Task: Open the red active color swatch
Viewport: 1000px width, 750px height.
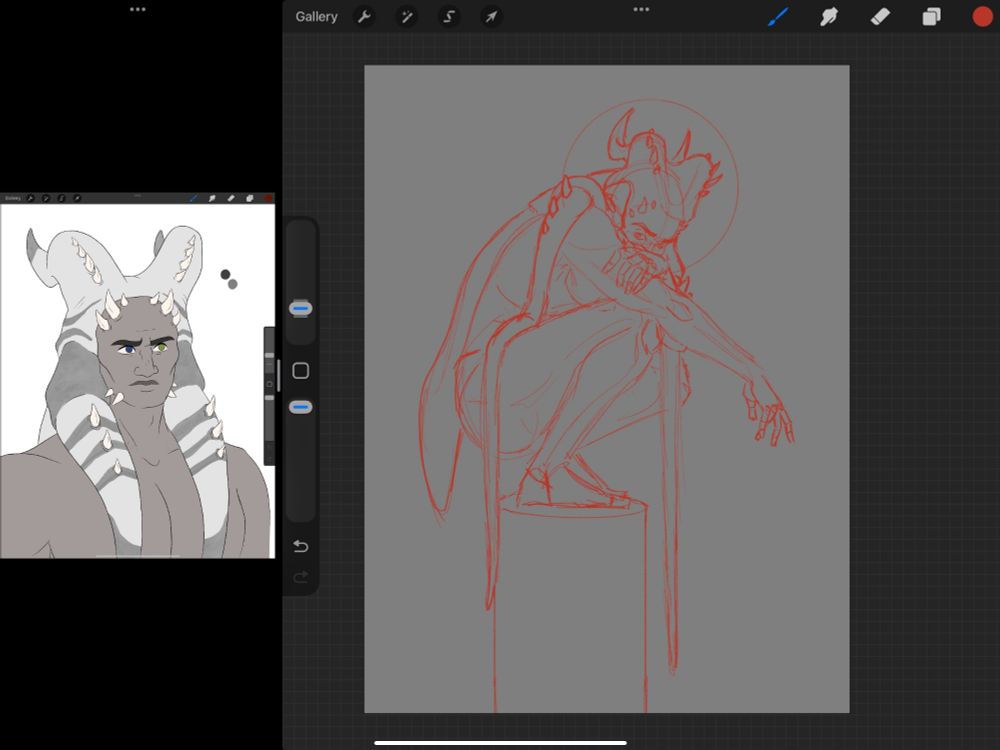Action: (x=982, y=17)
